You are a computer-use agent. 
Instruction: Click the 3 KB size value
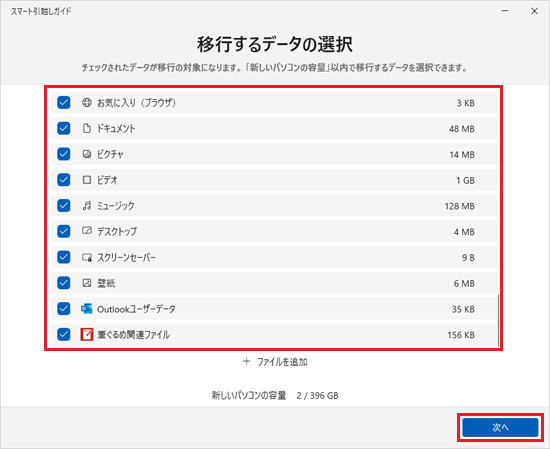click(x=465, y=103)
